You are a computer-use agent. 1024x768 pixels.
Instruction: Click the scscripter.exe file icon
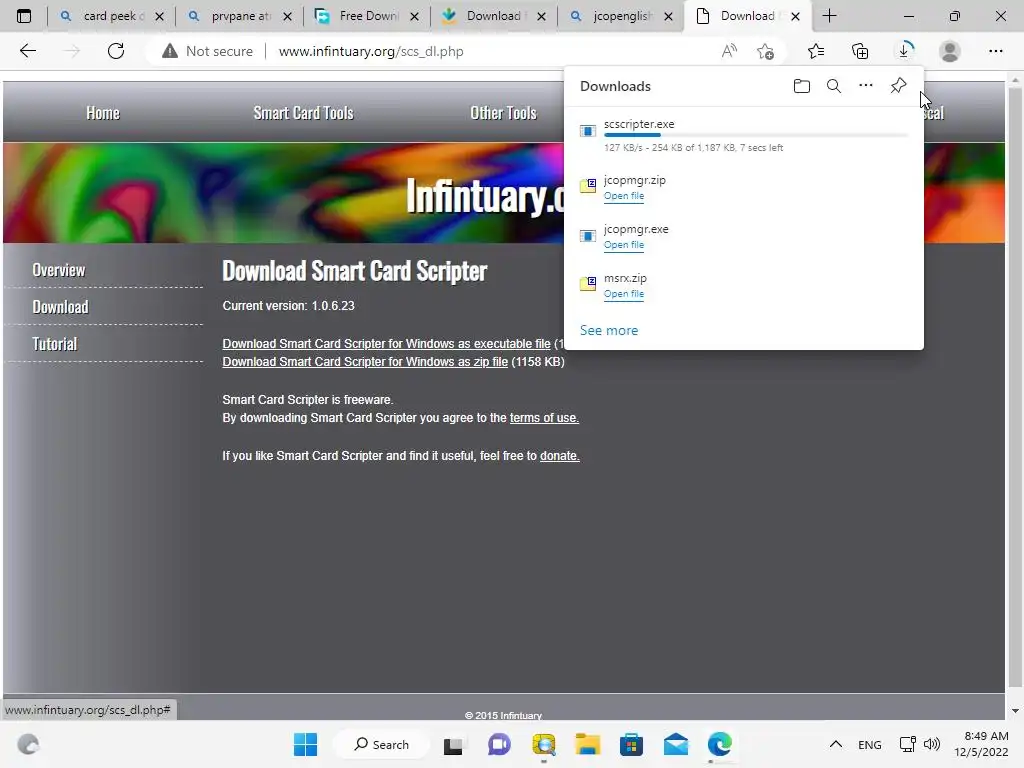tap(588, 131)
